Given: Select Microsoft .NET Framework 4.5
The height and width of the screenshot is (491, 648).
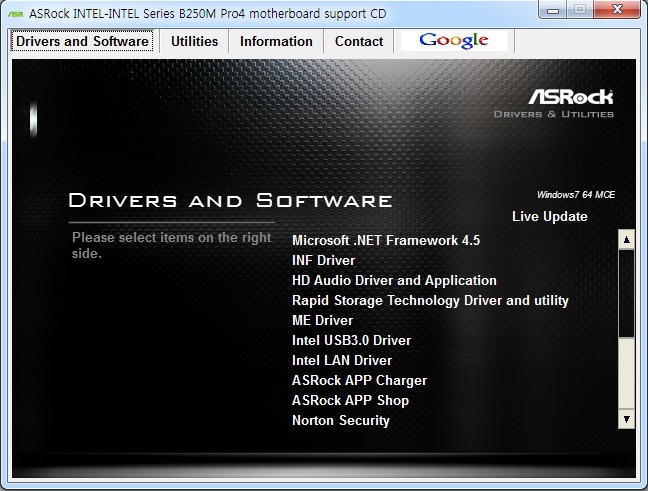Looking at the screenshot, I should pos(386,240).
